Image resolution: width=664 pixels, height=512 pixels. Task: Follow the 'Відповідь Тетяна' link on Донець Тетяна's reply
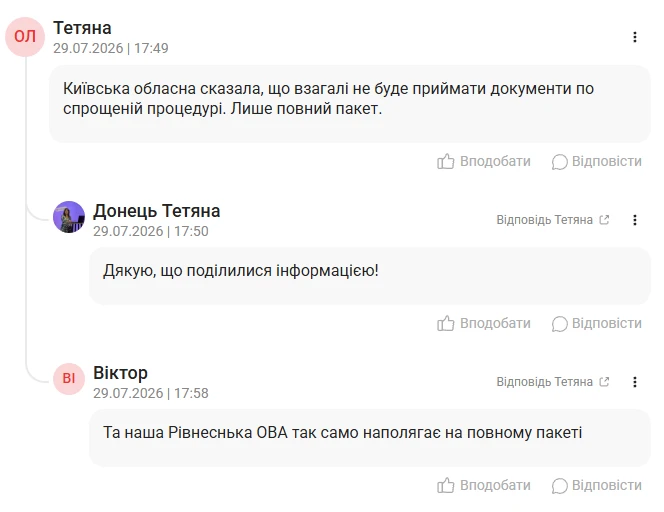pyautogui.click(x=544, y=220)
